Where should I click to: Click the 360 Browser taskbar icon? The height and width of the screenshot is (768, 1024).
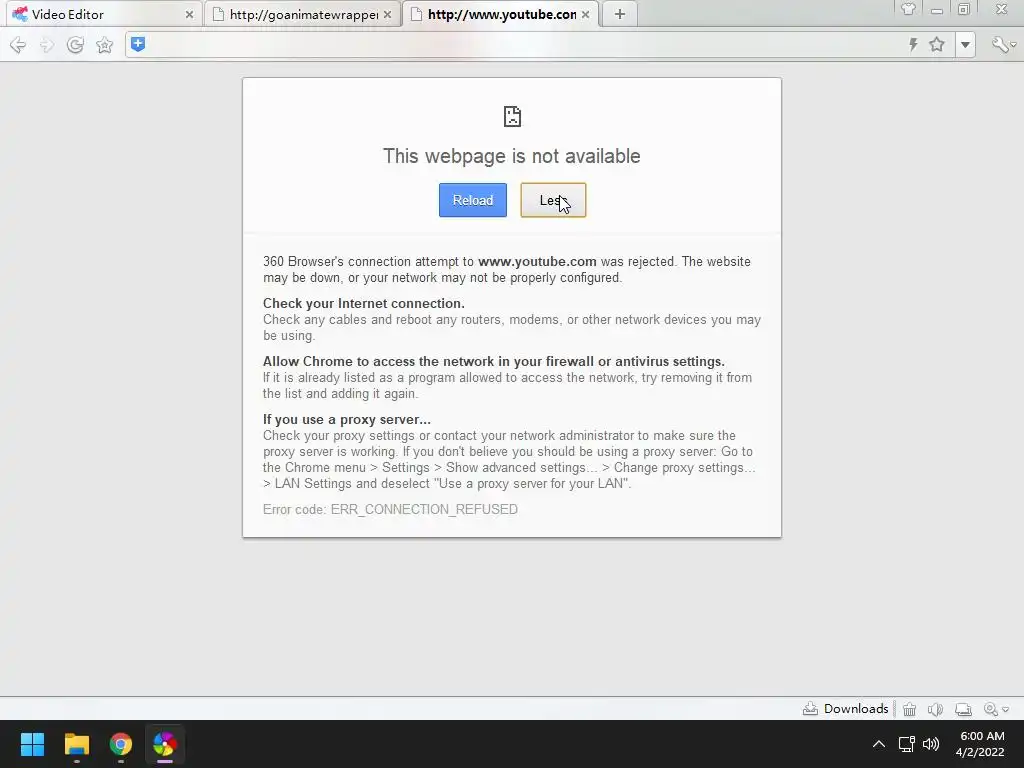pyautogui.click(x=165, y=744)
